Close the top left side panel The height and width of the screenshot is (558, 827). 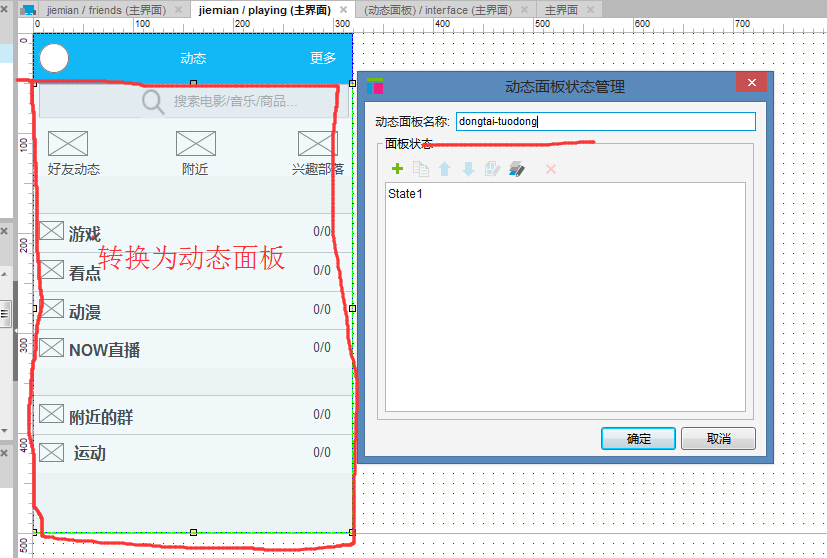4,9
